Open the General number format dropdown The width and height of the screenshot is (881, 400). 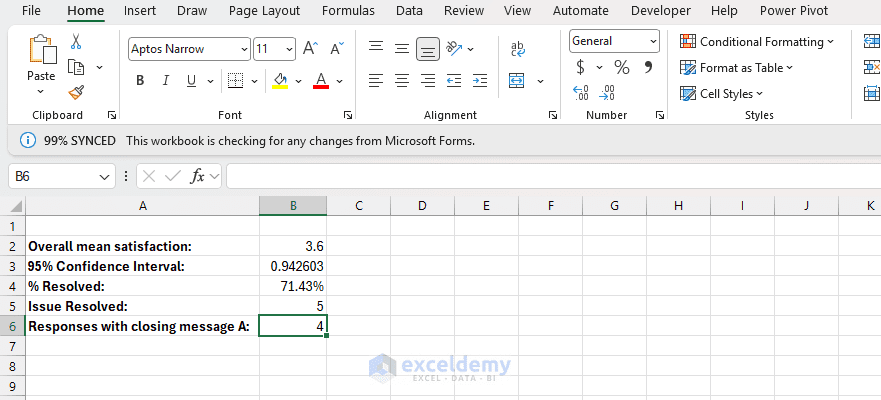click(x=653, y=41)
